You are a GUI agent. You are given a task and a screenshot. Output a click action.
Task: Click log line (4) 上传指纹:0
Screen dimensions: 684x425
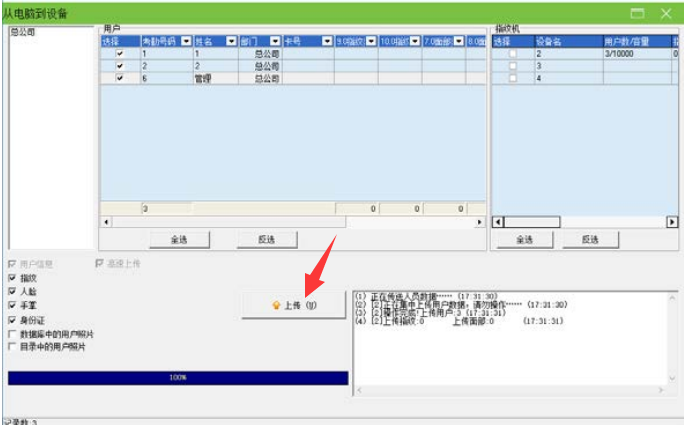[459, 321]
